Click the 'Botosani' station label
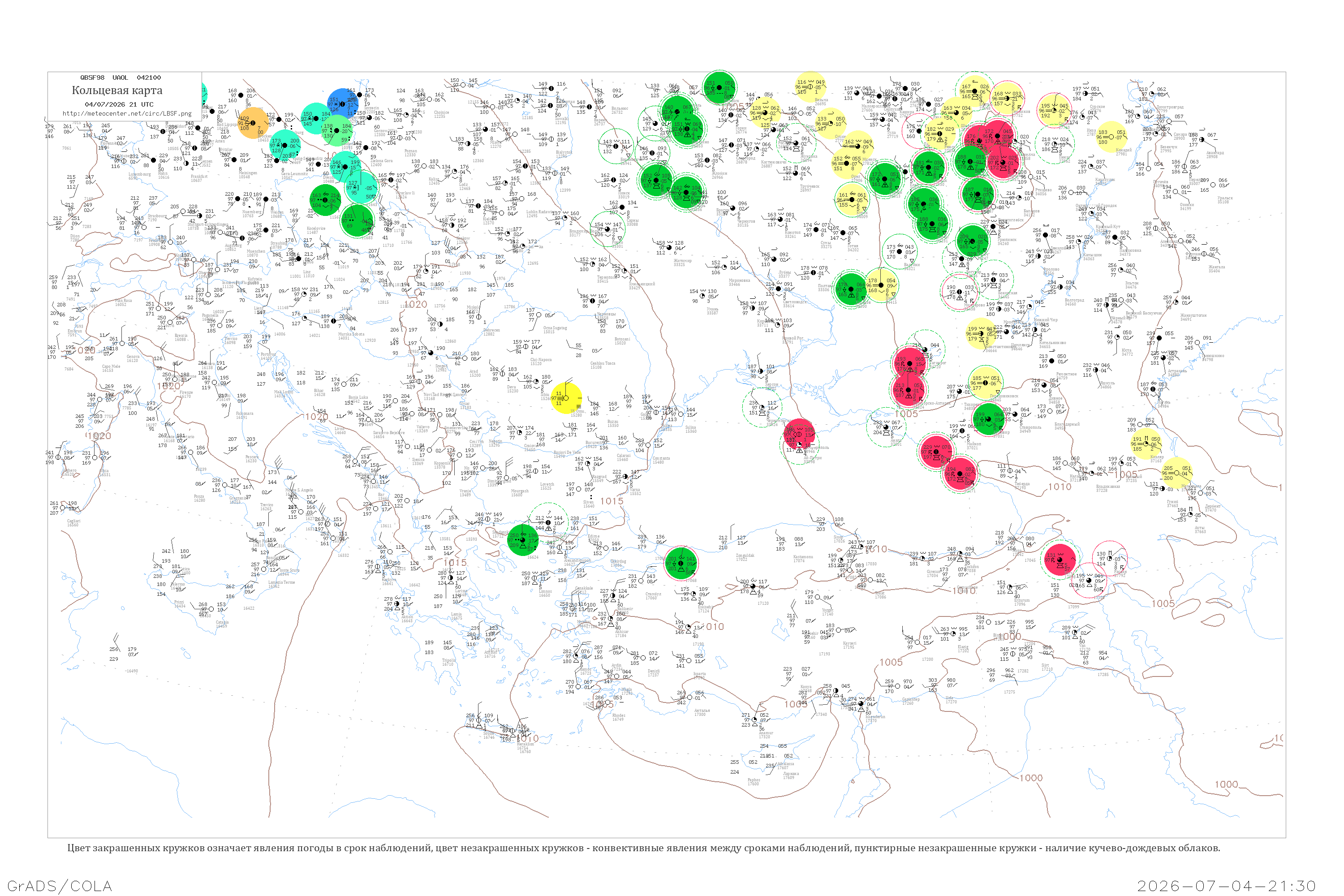 pyautogui.click(x=622, y=340)
